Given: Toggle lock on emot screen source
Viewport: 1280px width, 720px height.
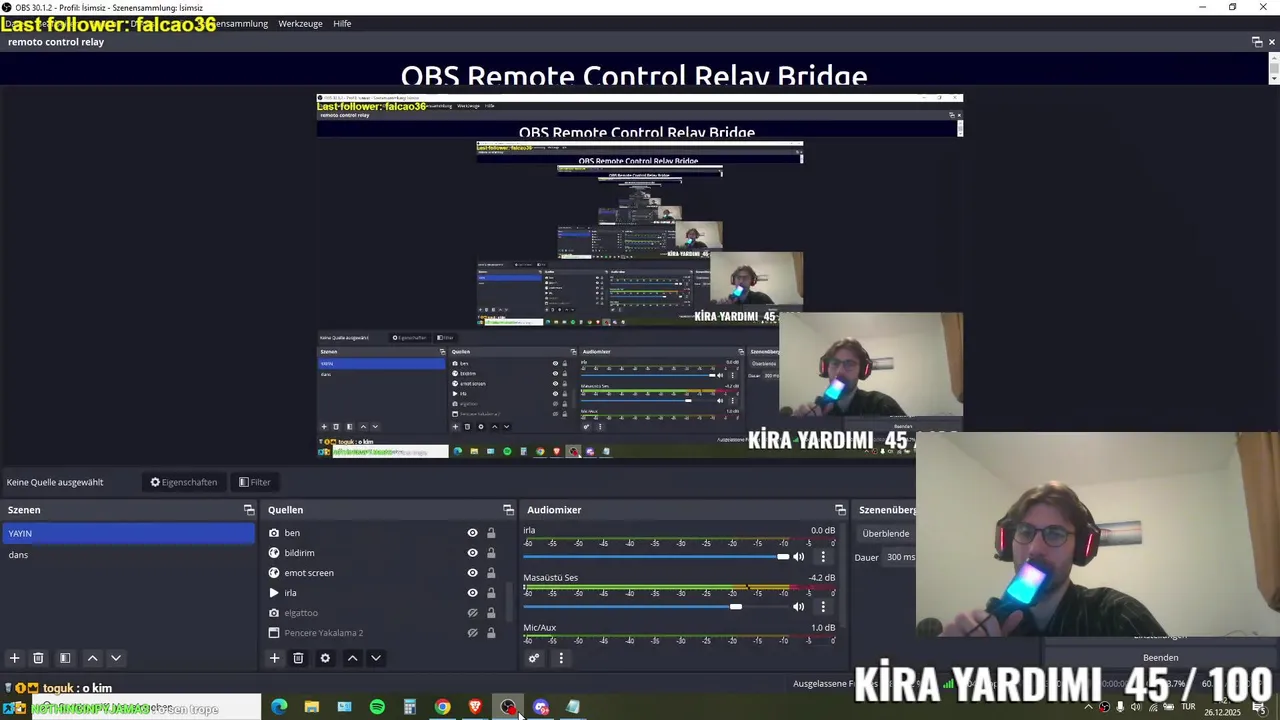Looking at the screenshot, I should pyautogui.click(x=491, y=573).
